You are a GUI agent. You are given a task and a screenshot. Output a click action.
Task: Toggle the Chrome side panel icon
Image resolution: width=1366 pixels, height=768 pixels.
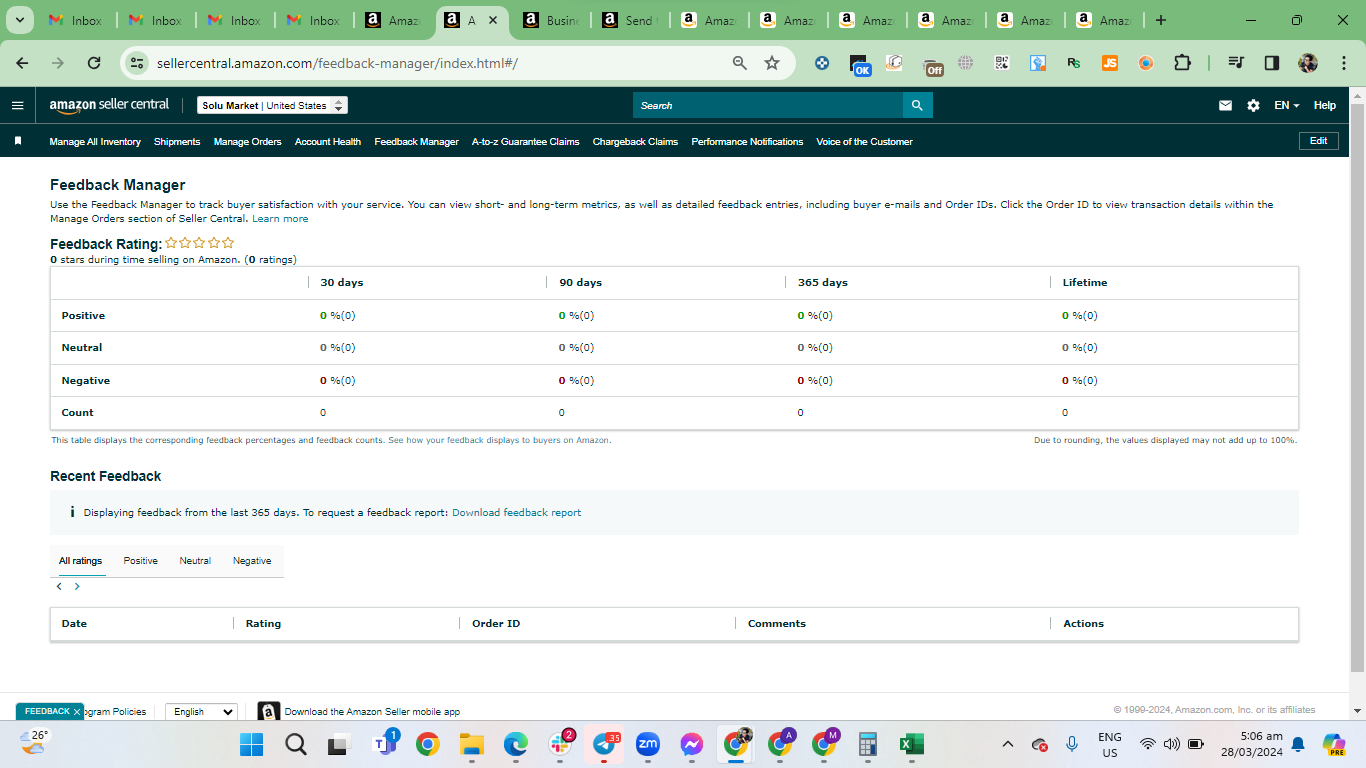(1272, 63)
